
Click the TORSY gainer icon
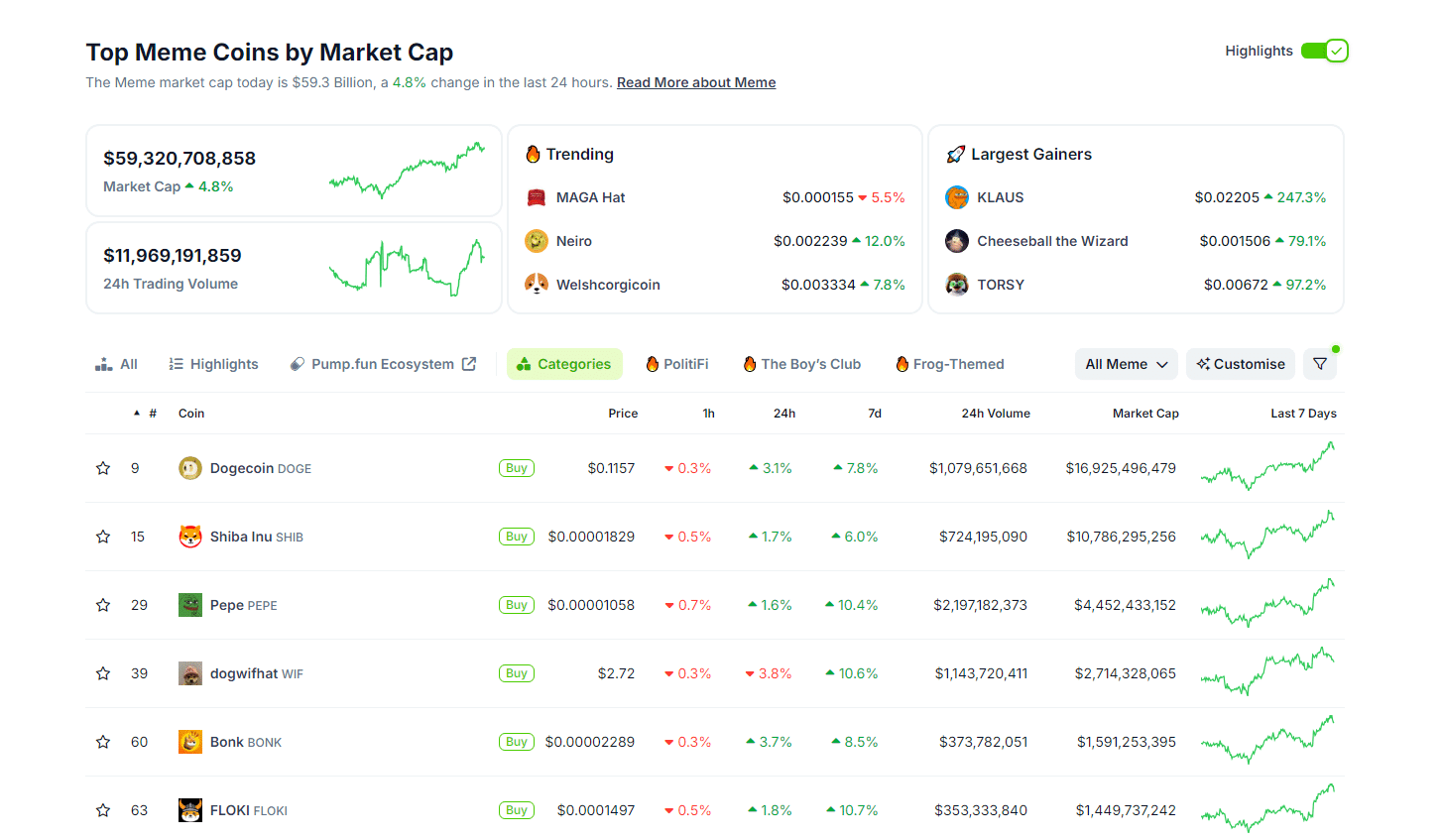957,285
